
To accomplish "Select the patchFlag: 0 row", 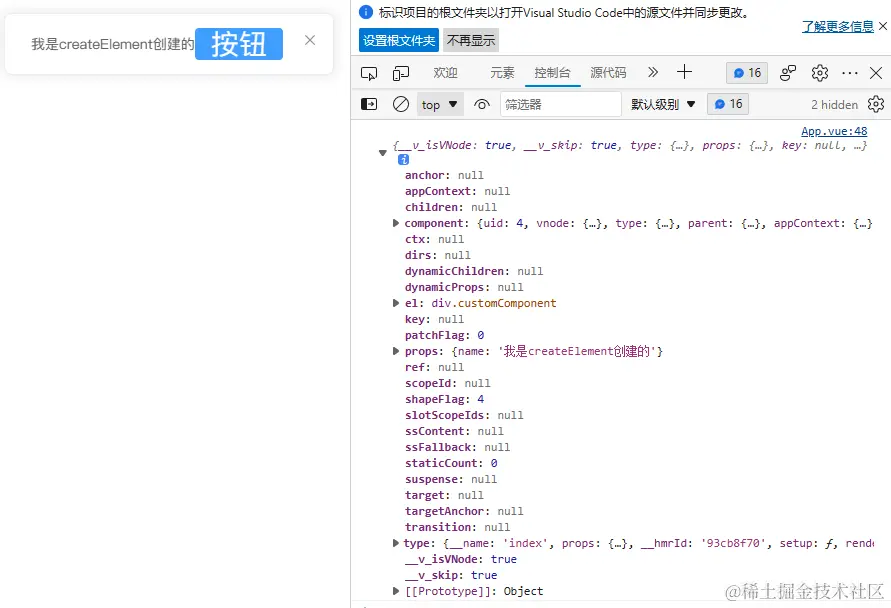I will pos(444,335).
